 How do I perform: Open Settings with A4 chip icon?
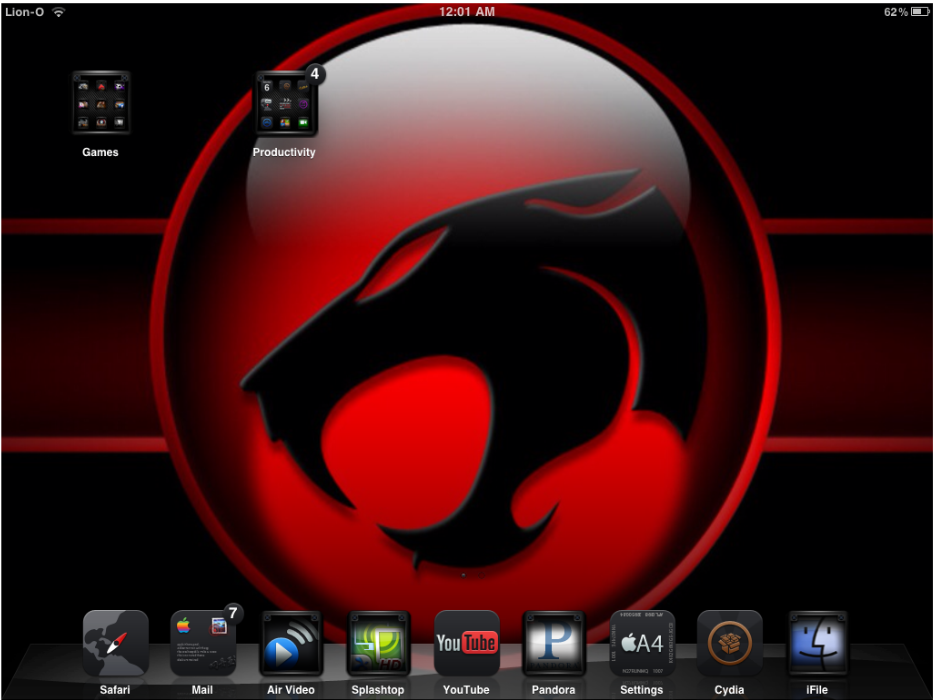pos(642,643)
